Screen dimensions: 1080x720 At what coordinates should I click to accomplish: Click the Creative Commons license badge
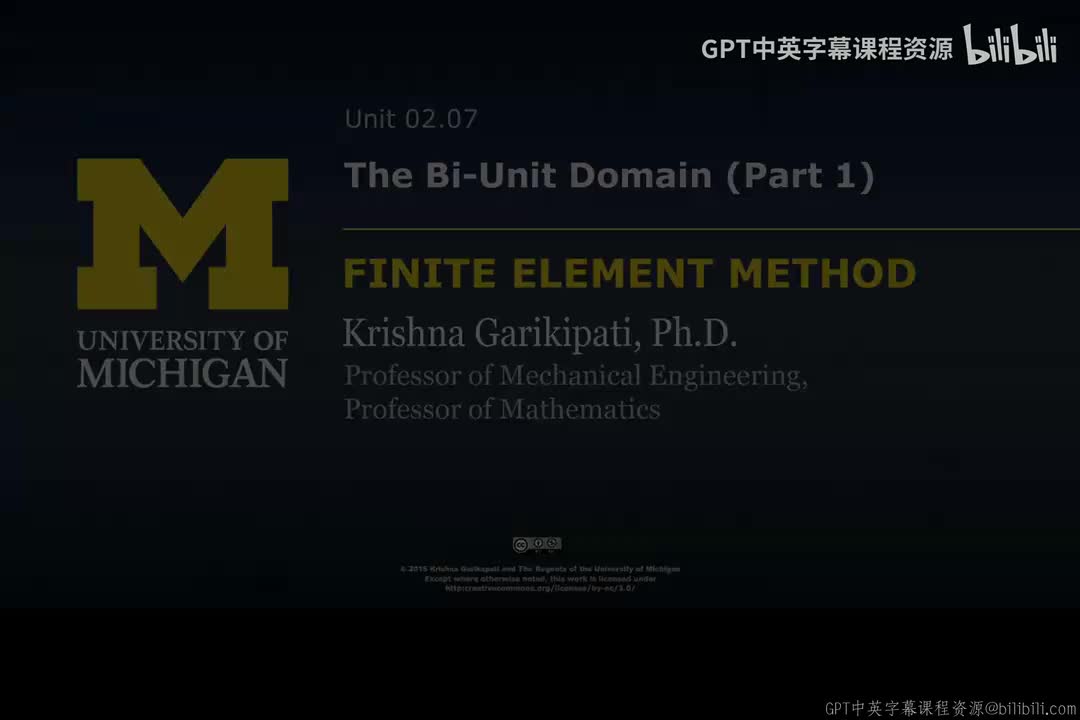click(x=537, y=544)
